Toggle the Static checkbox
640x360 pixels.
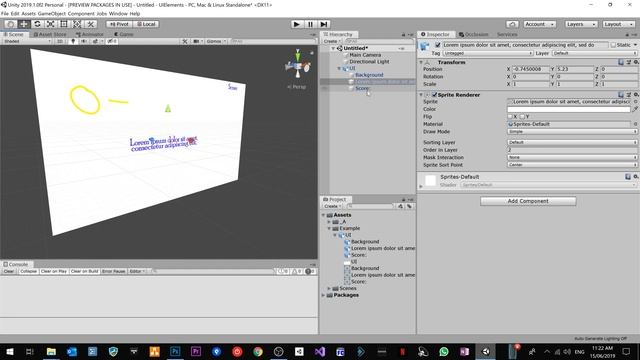[613, 45]
